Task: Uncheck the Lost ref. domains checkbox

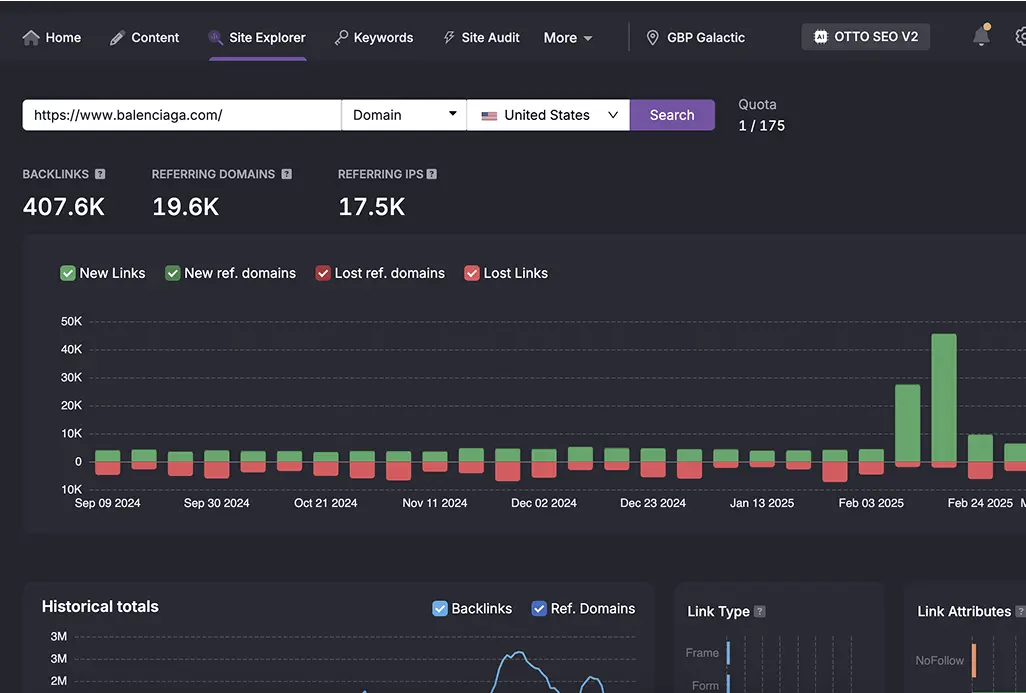Action: click(x=323, y=273)
